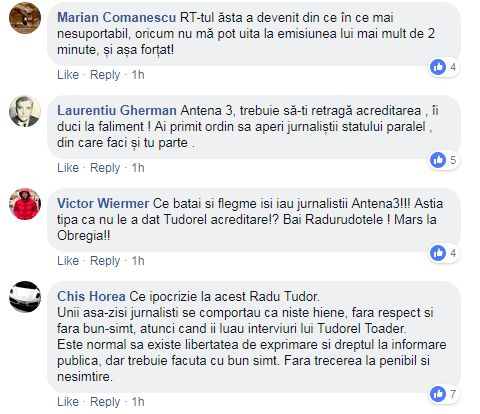Open Laurentiu Gherman's name link

(x=117, y=111)
